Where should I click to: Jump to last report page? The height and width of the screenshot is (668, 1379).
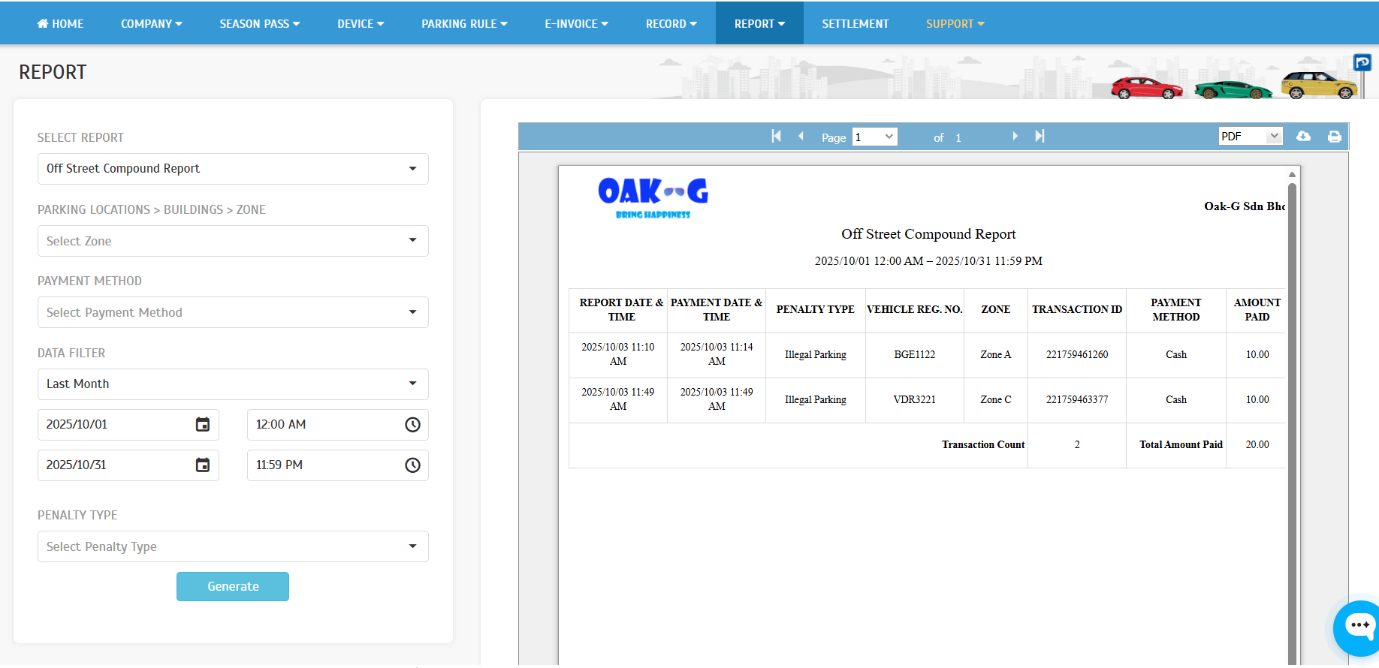[1040, 136]
